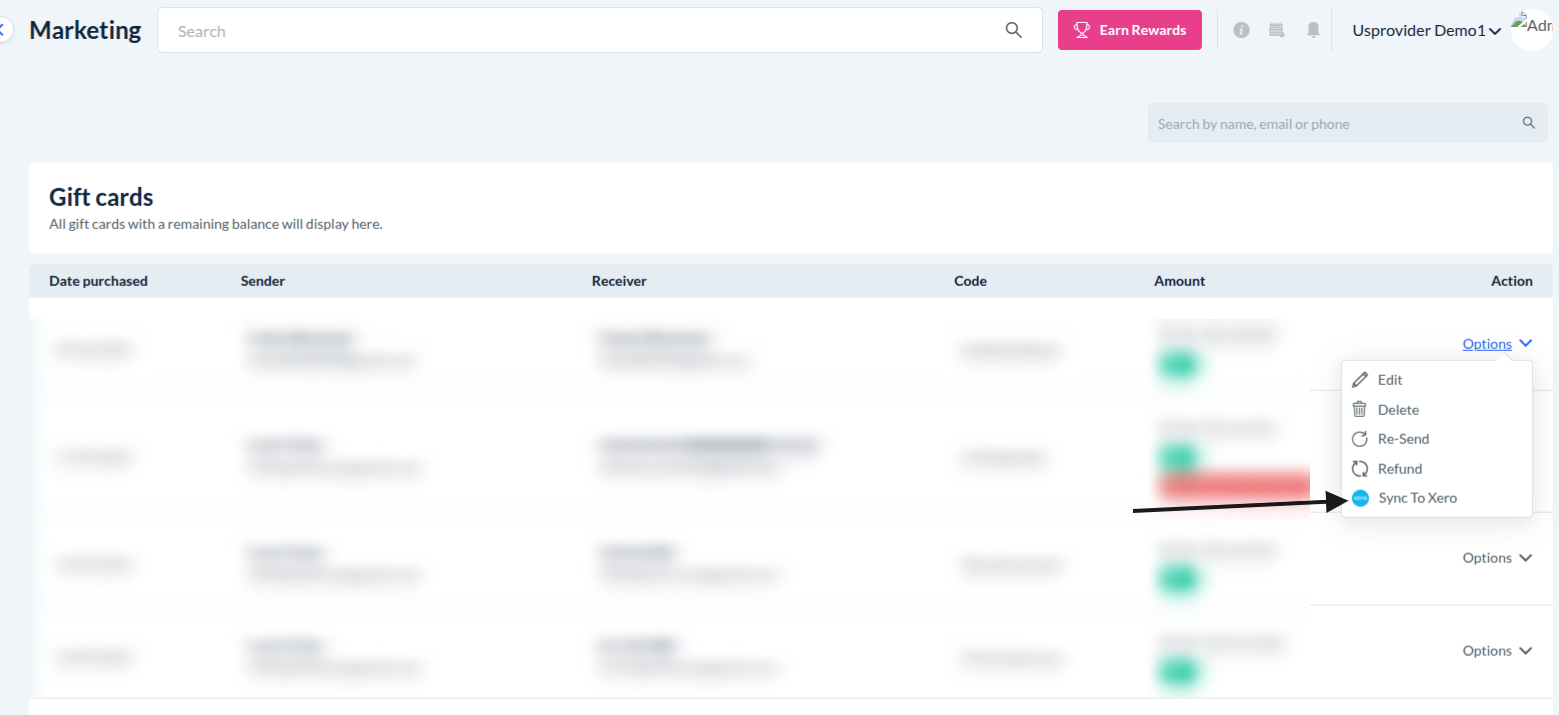Click the double-arrow icon beside Refund
This screenshot has width=1559, height=715.
(1359, 468)
